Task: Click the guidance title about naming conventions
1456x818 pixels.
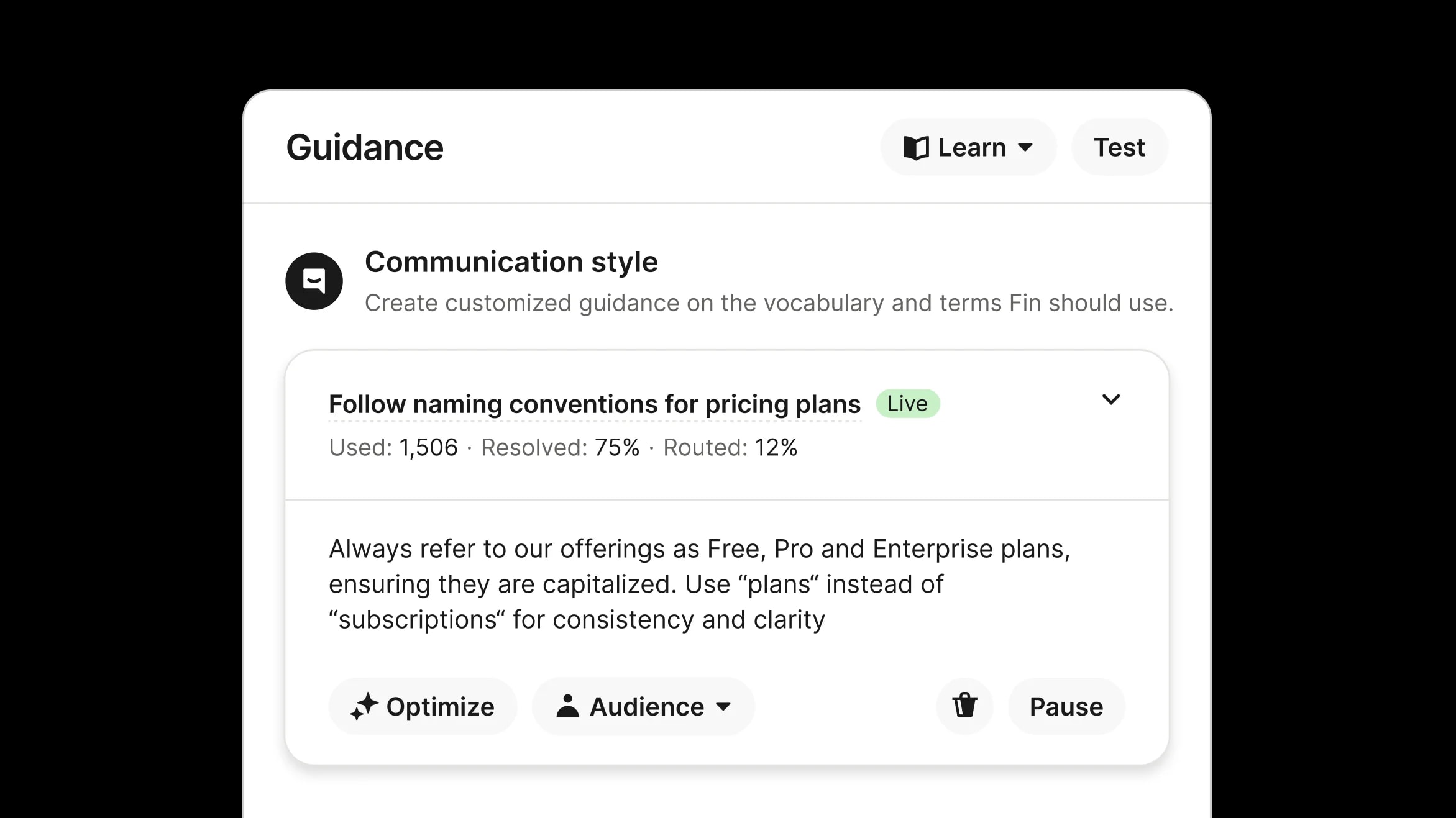Action: (x=594, y=404)
